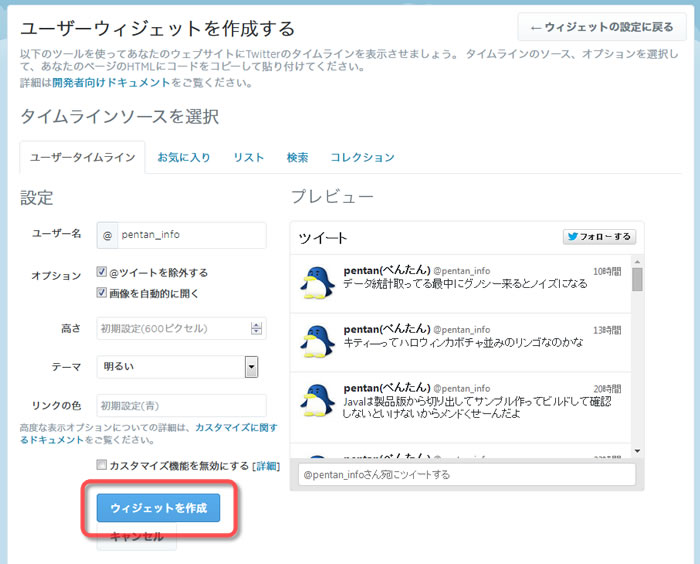The width and height of the screenshot is (700, 564).
Task: Enable the カスタマイズ機能を無効にする checkbox
Action: click(x=102, y=465)
